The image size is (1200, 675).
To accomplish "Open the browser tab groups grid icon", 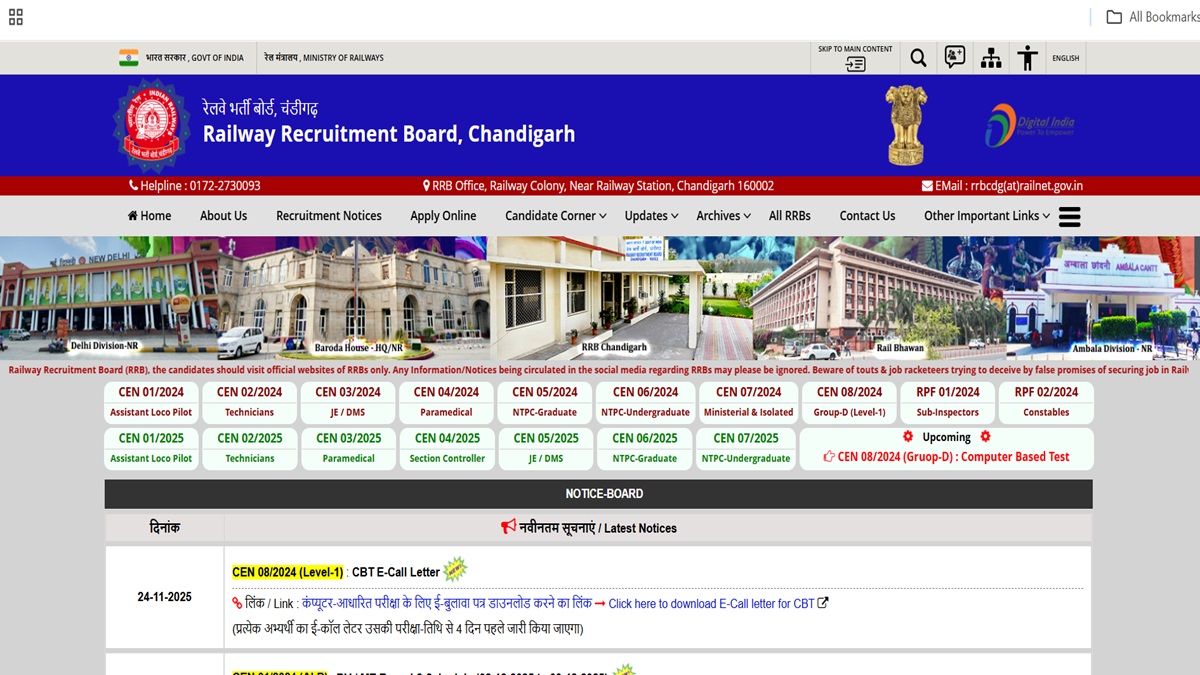I will point(15,17).
